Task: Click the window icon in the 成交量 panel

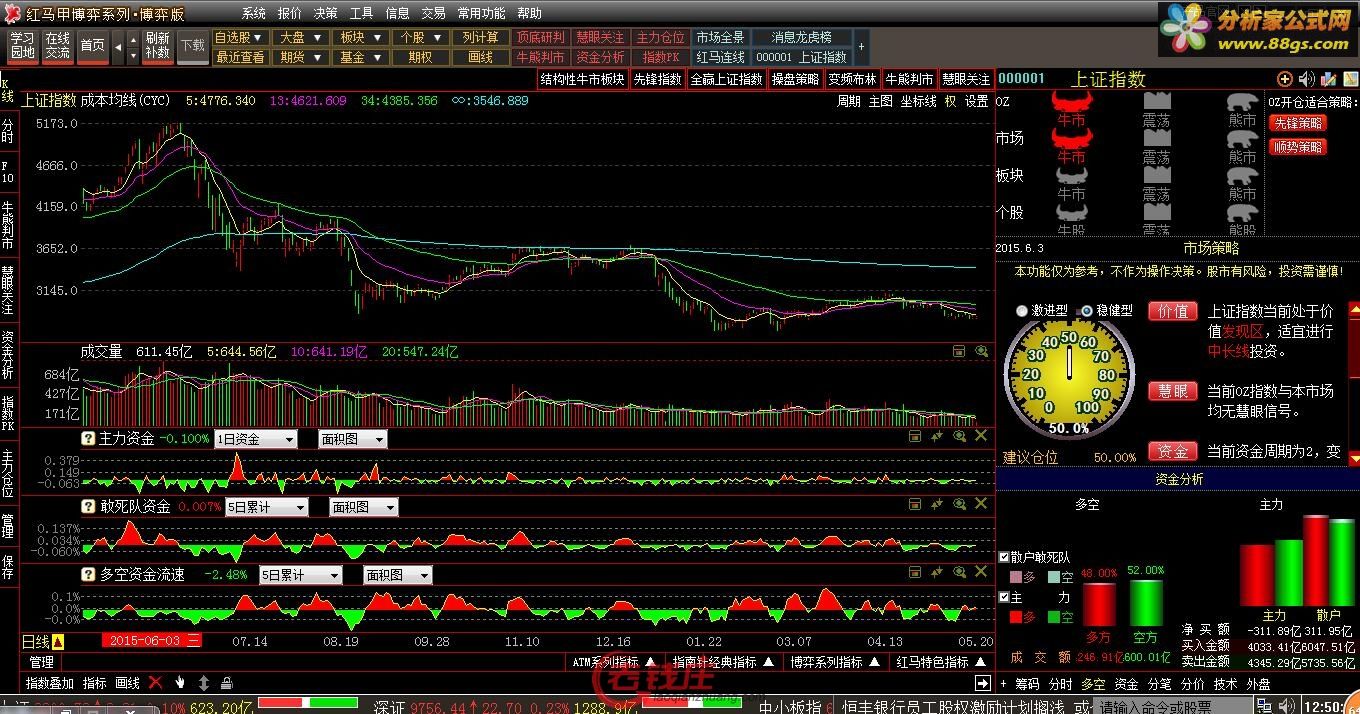Action: tap(959, 351)
